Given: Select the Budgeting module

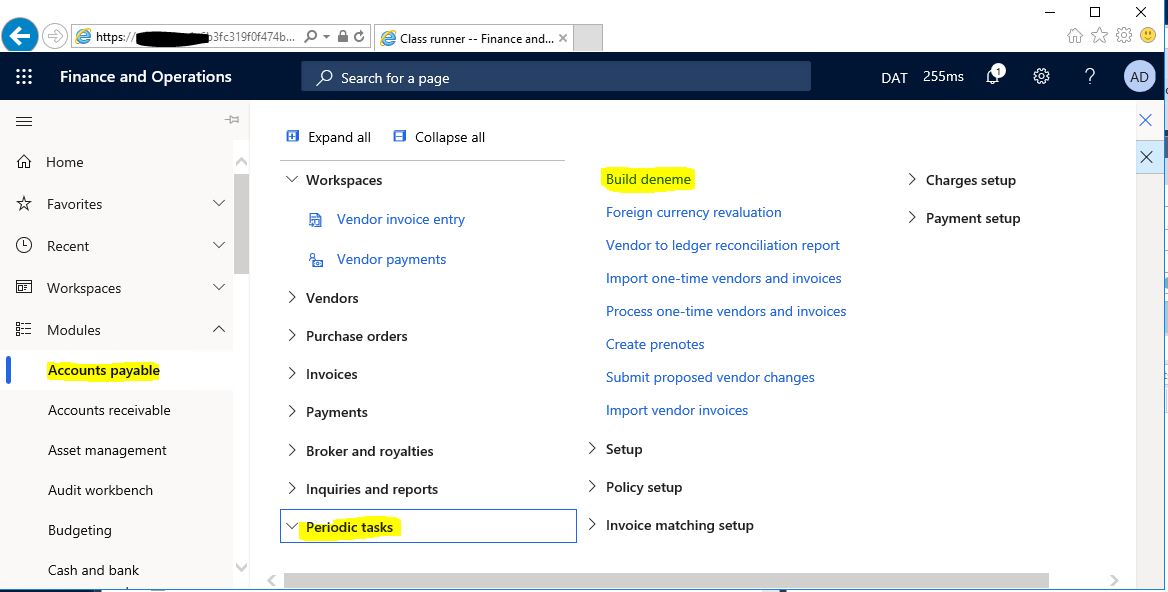Looking at the screenshot, I should click(x=80, y=530).
